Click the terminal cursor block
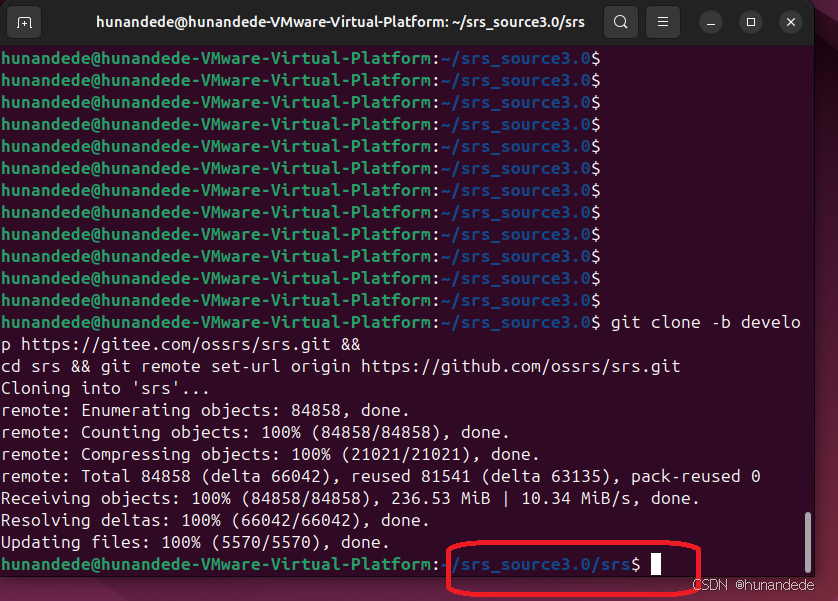This screenshot has width=838, height=601. pos(656,564)
